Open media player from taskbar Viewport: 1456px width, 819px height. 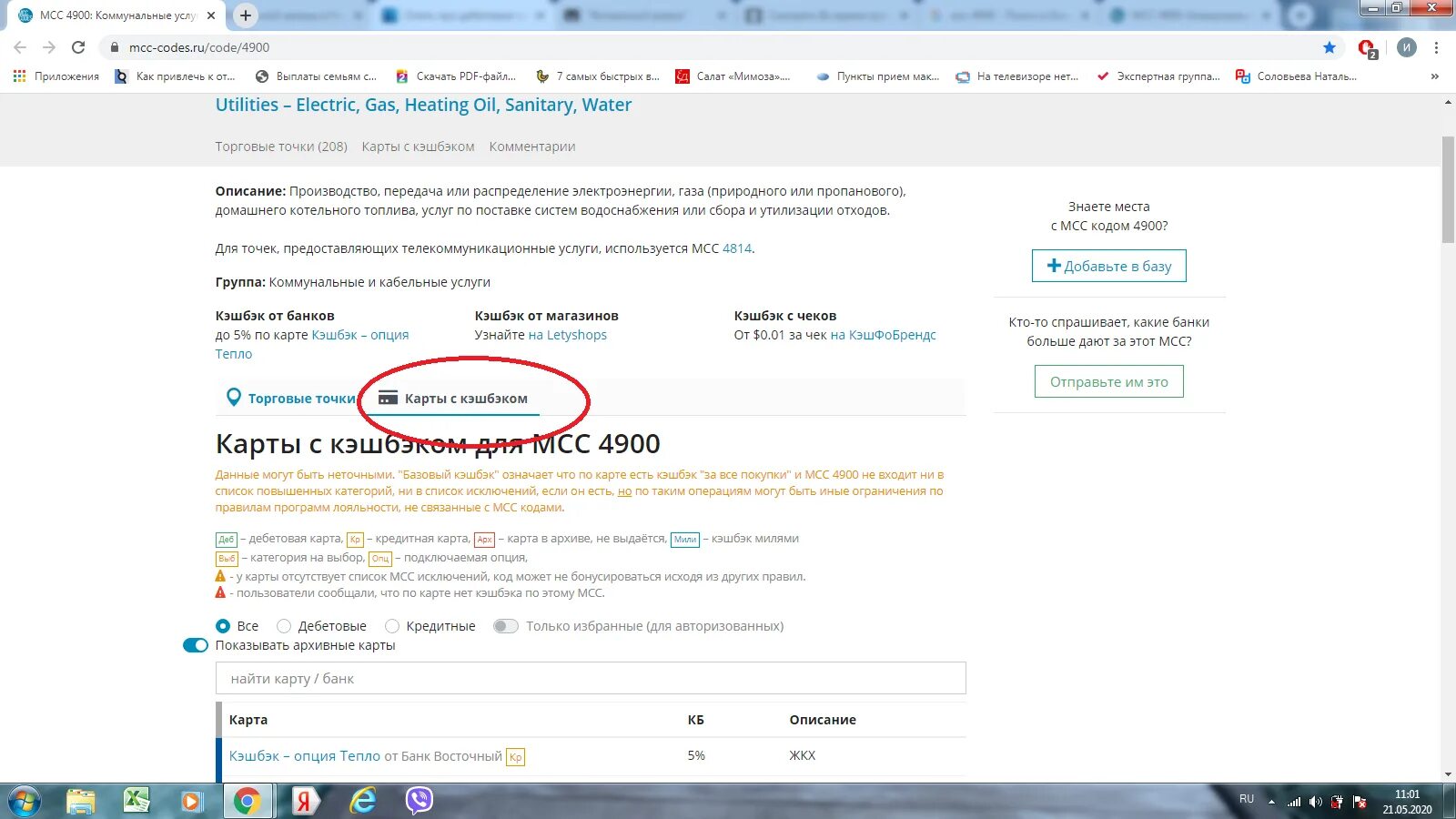[191, 801]
